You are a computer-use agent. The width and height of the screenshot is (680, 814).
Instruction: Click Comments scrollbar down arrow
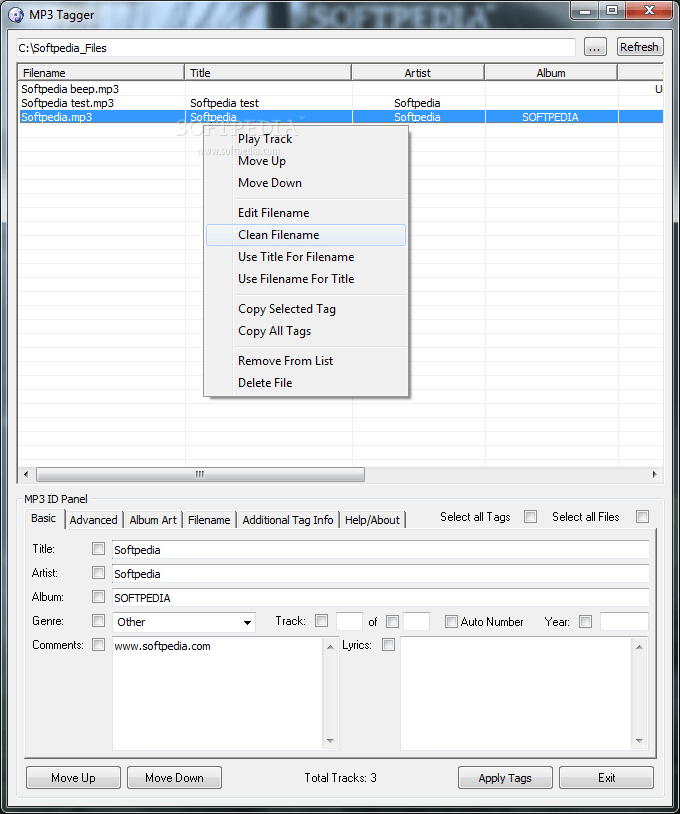(331, 741)
